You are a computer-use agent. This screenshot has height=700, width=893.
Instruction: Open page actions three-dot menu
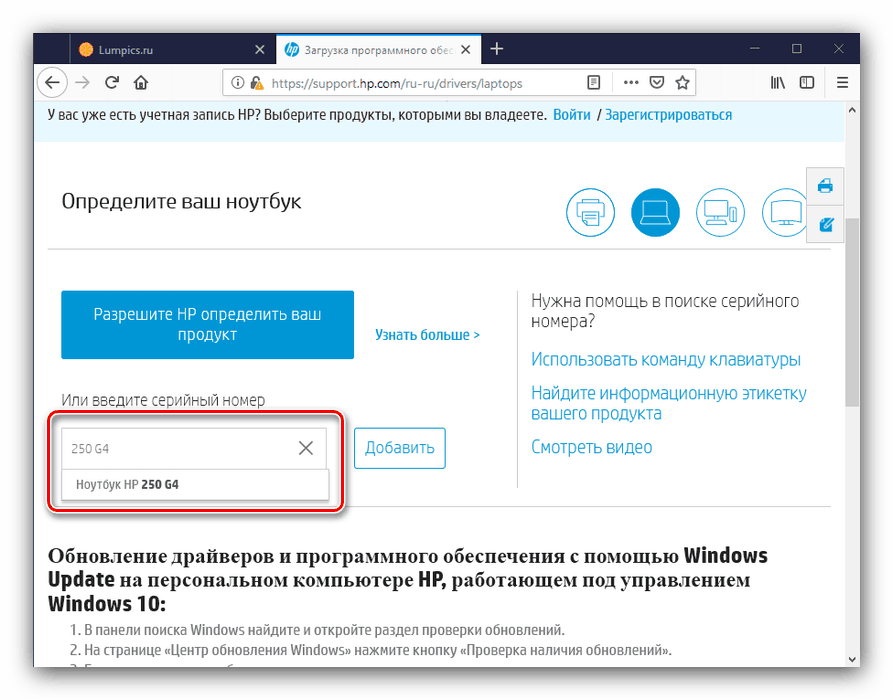[x=630, y=83]
